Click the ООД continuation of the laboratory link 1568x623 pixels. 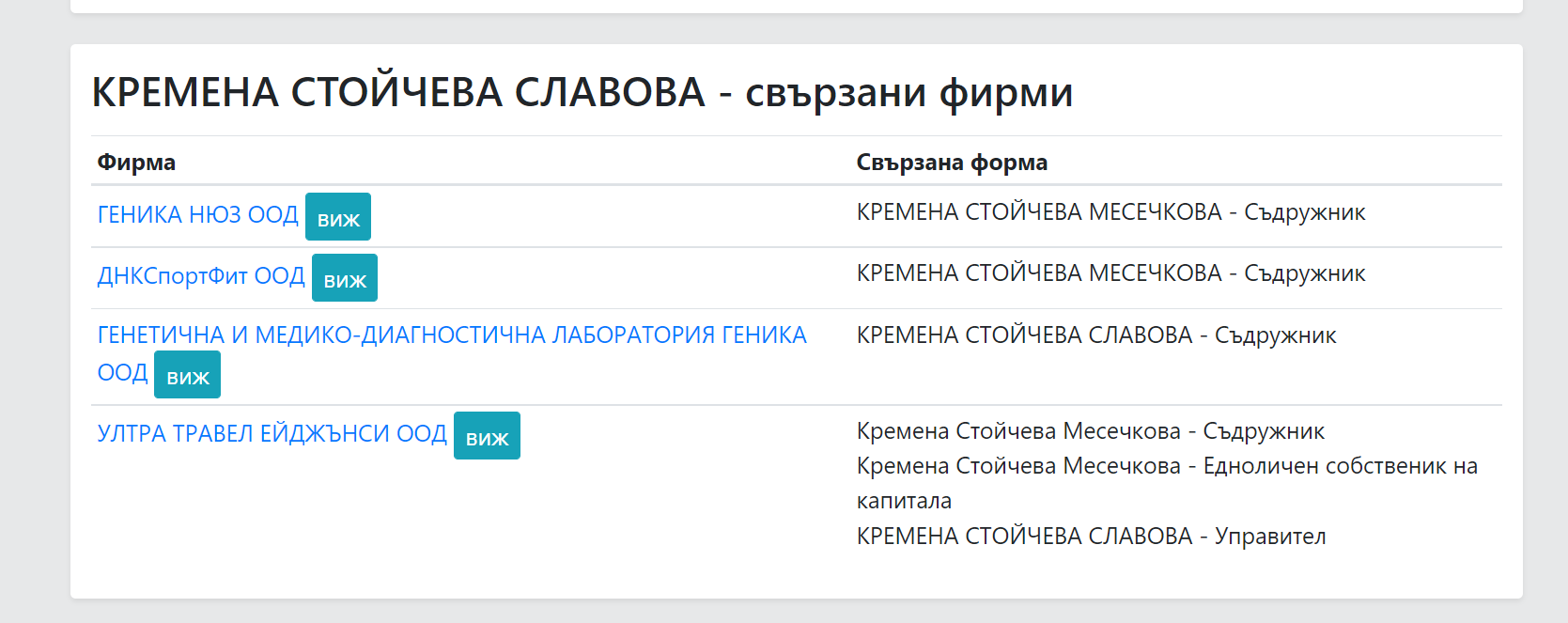point(123,373)
